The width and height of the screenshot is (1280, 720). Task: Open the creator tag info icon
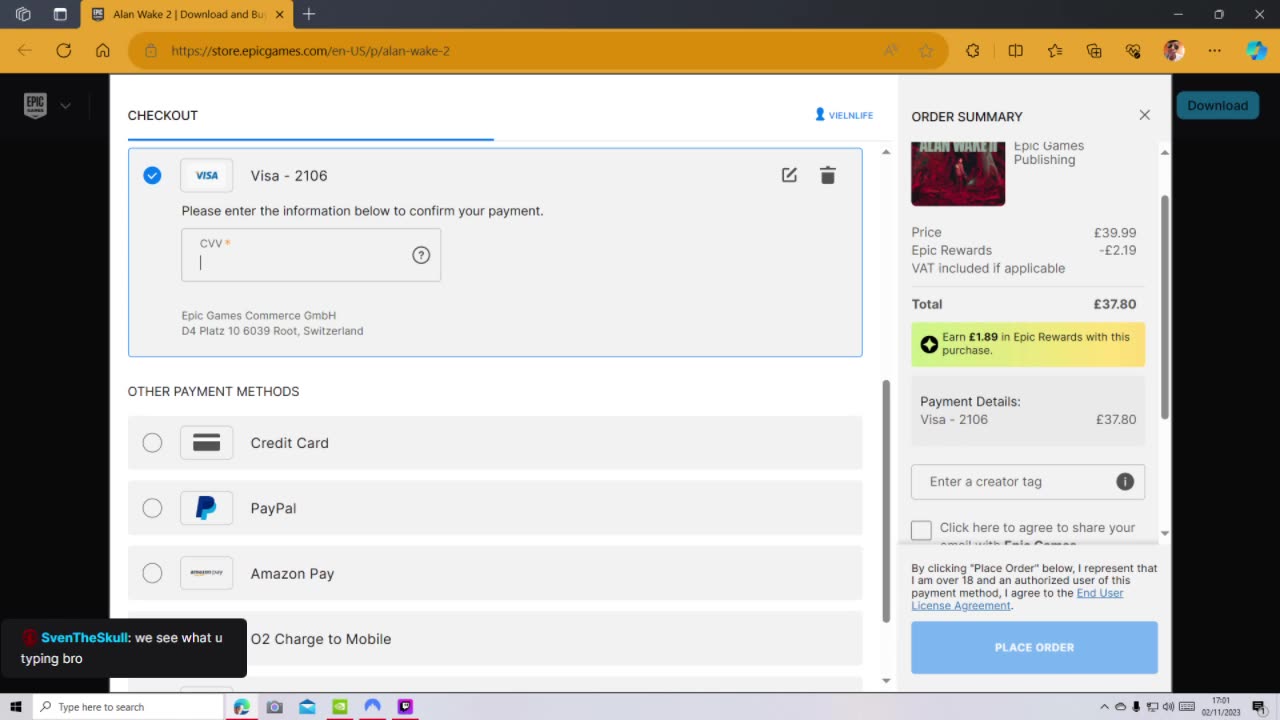(x=1125, y=482)
